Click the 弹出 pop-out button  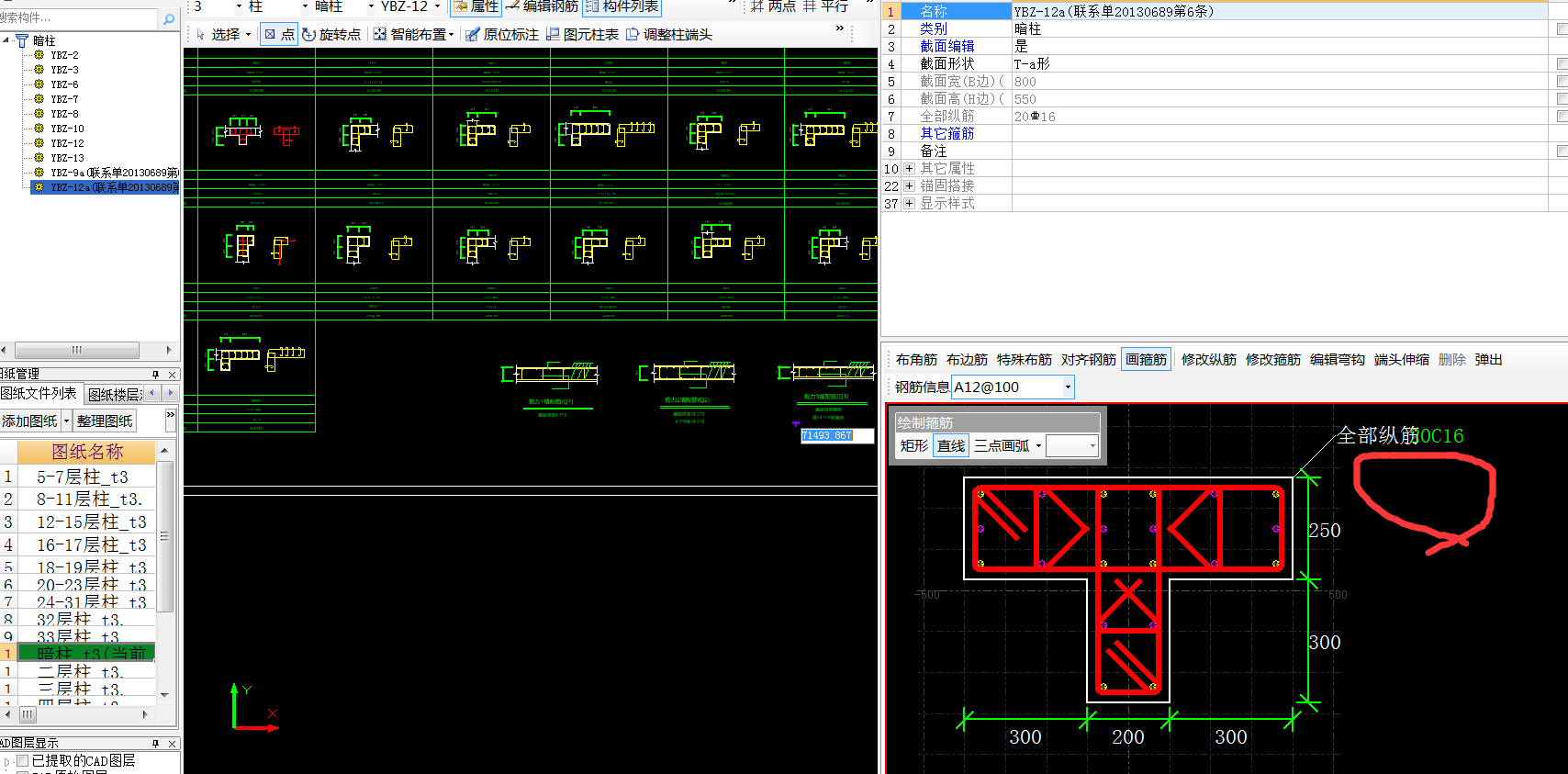click(1489, 360)
